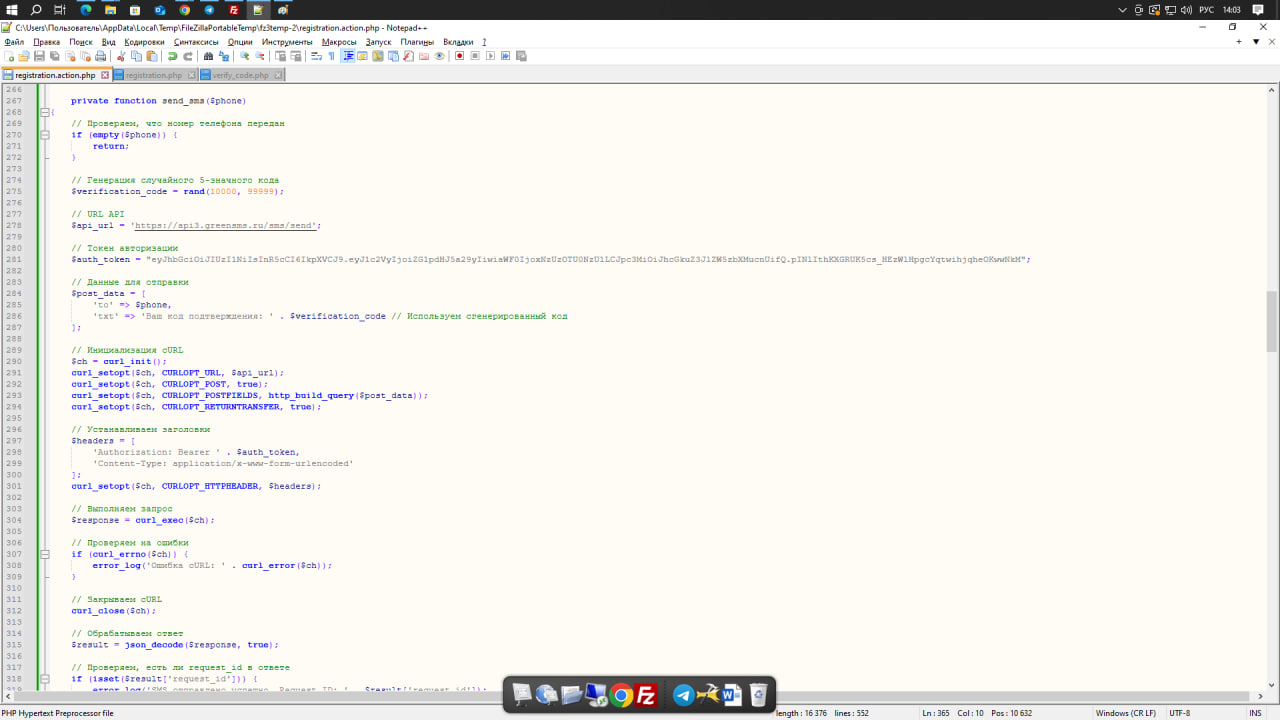Screen dimensions: 1280x720
Task: Click the Redo toolbar icon
Action: pos(189,56)
